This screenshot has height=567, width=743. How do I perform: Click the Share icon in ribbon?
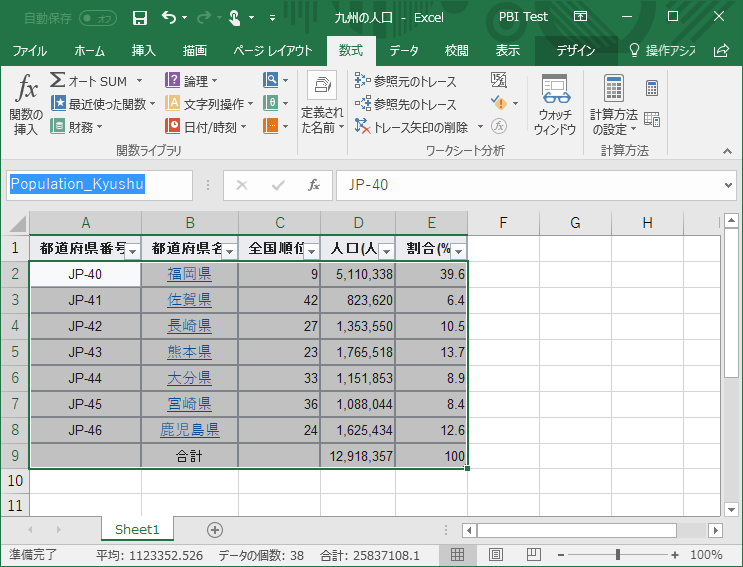pos(721,50)
